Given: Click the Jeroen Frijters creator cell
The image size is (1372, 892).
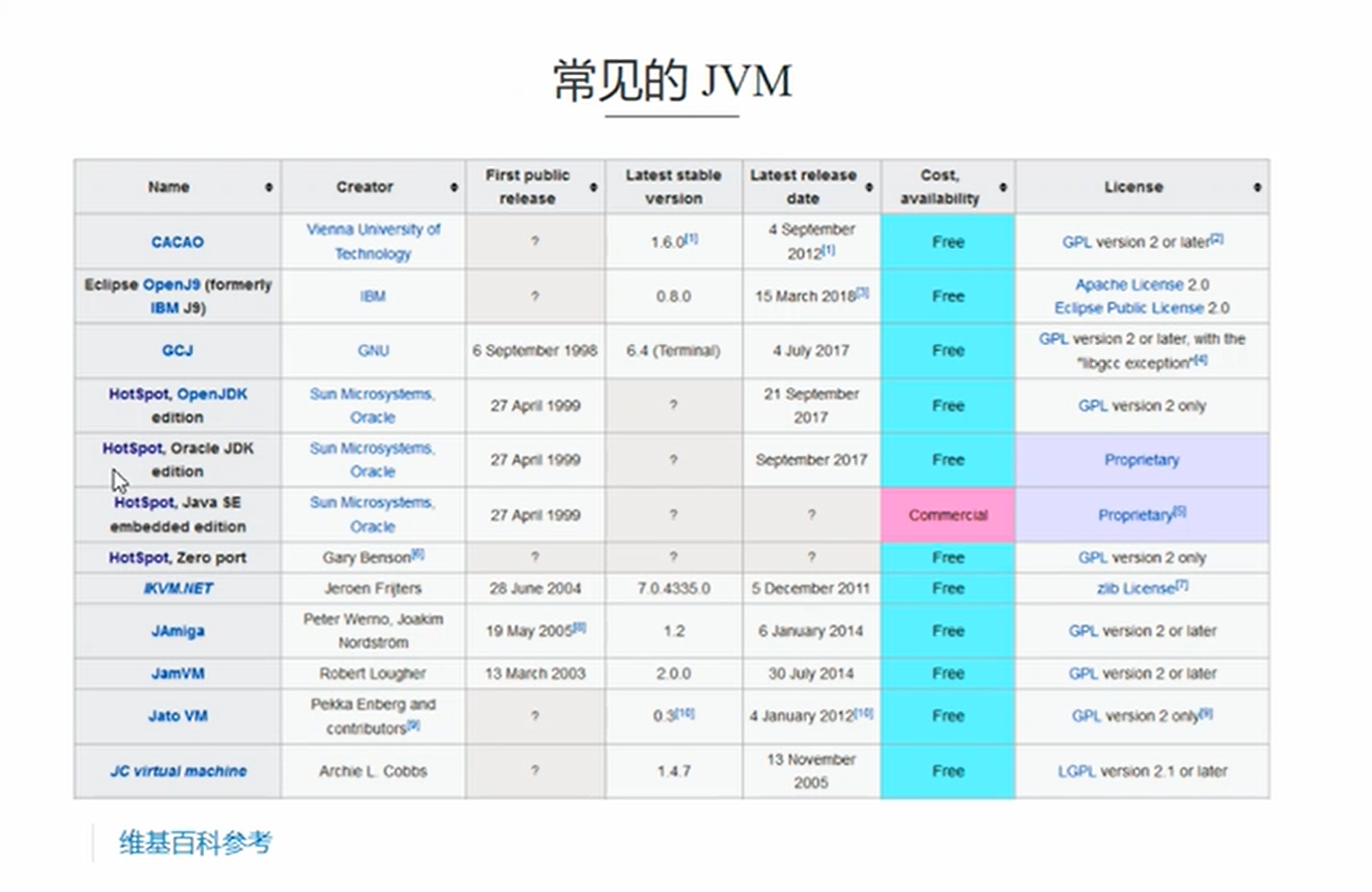Looking at the screenshot, I should (x=373, y=588).
